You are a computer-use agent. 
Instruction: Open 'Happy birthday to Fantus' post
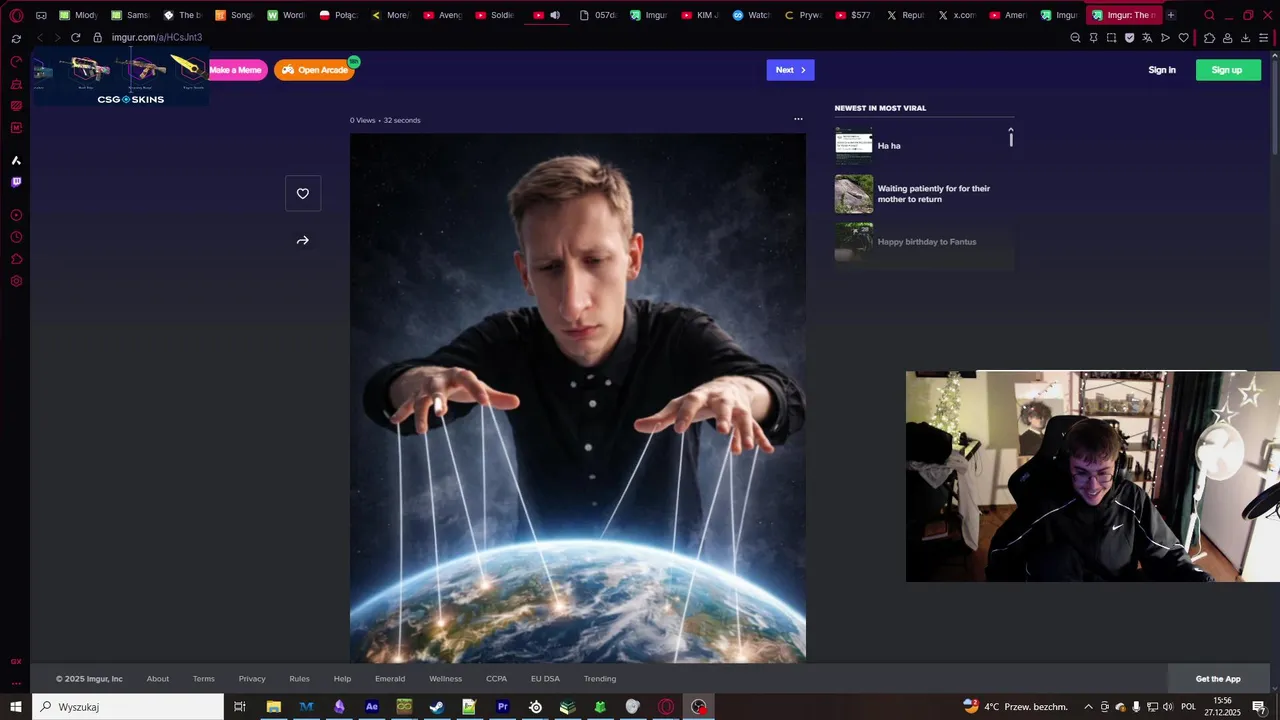(927, 242)
